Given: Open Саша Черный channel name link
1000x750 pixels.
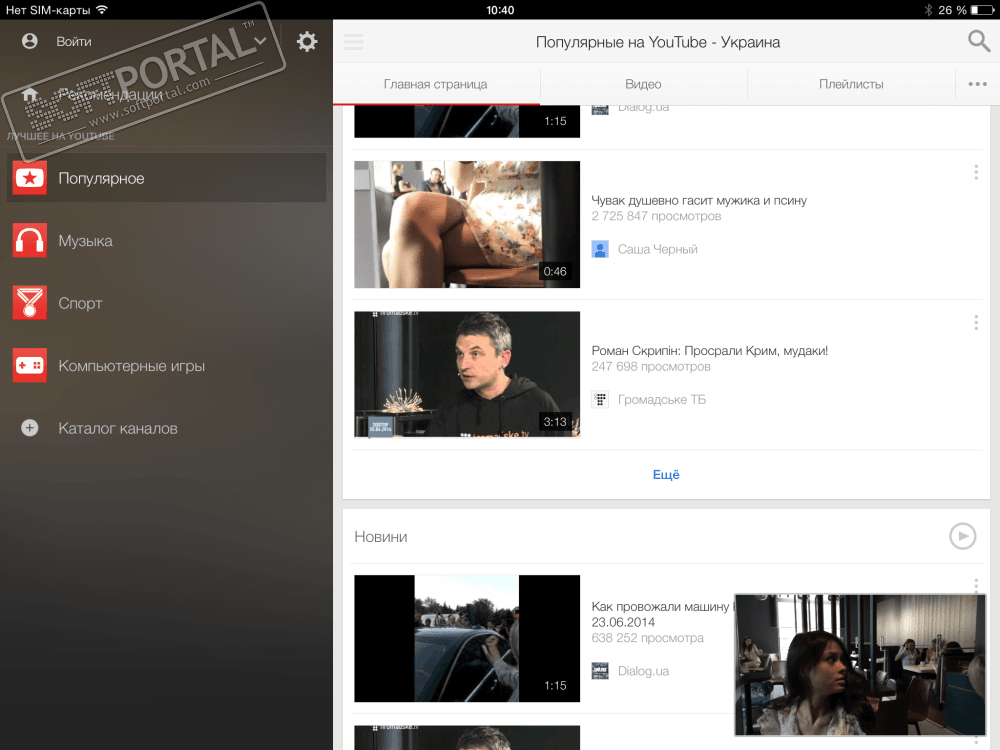Looking at the screenshot, I should [658, 249].
